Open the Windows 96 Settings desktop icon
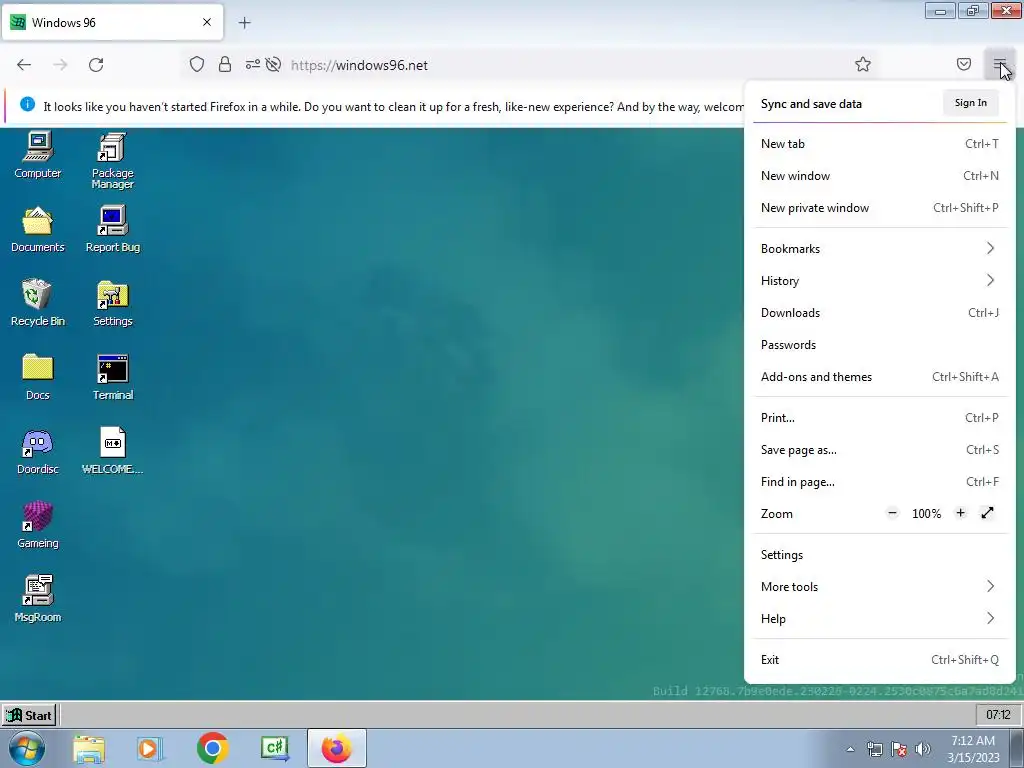This screenshot has width=1024, height=768. [112, 302]
